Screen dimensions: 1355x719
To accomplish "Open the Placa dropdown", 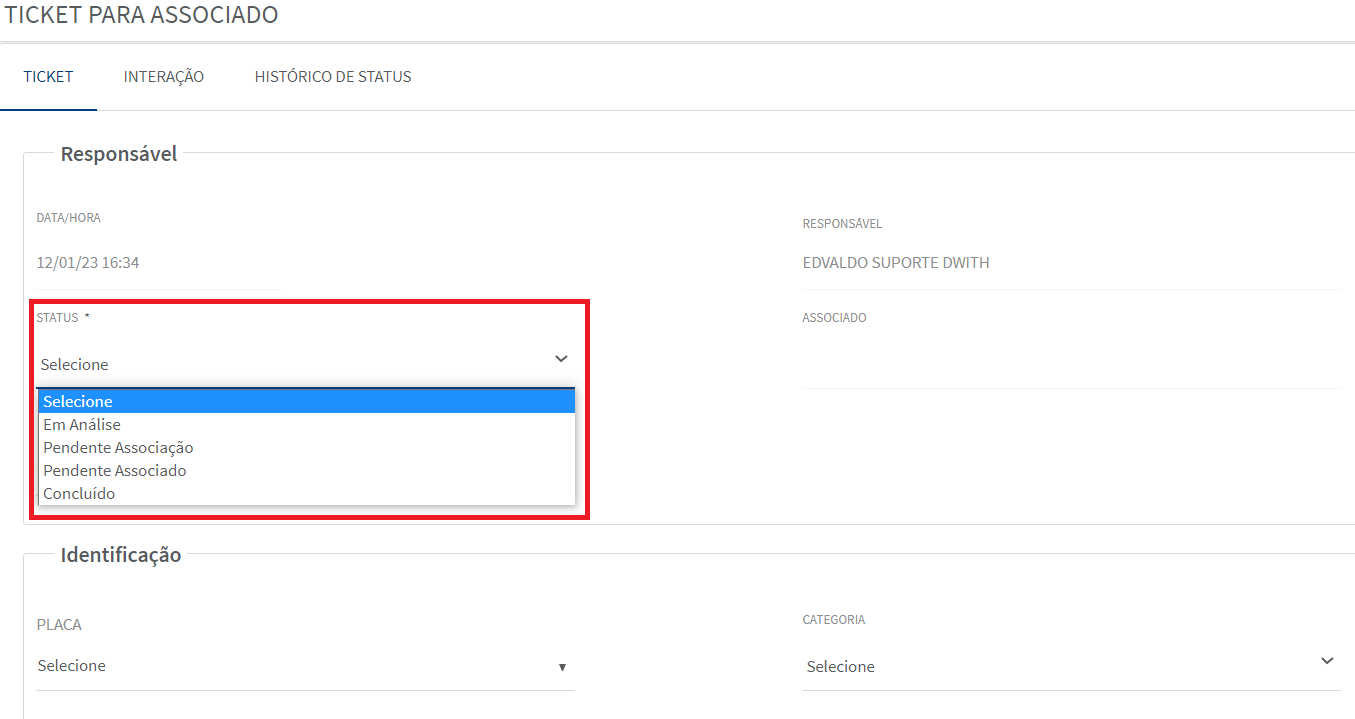I will click(305, 666).
